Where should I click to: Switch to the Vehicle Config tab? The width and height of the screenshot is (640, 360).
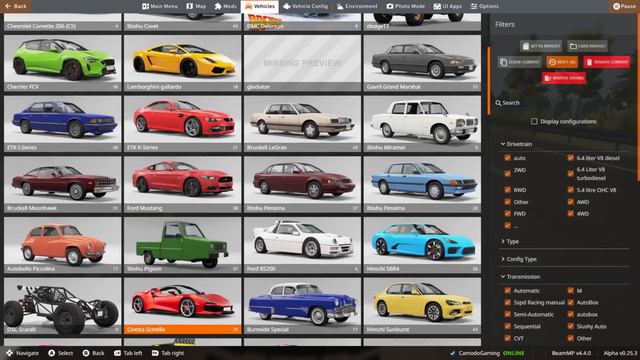coord(305,6)
